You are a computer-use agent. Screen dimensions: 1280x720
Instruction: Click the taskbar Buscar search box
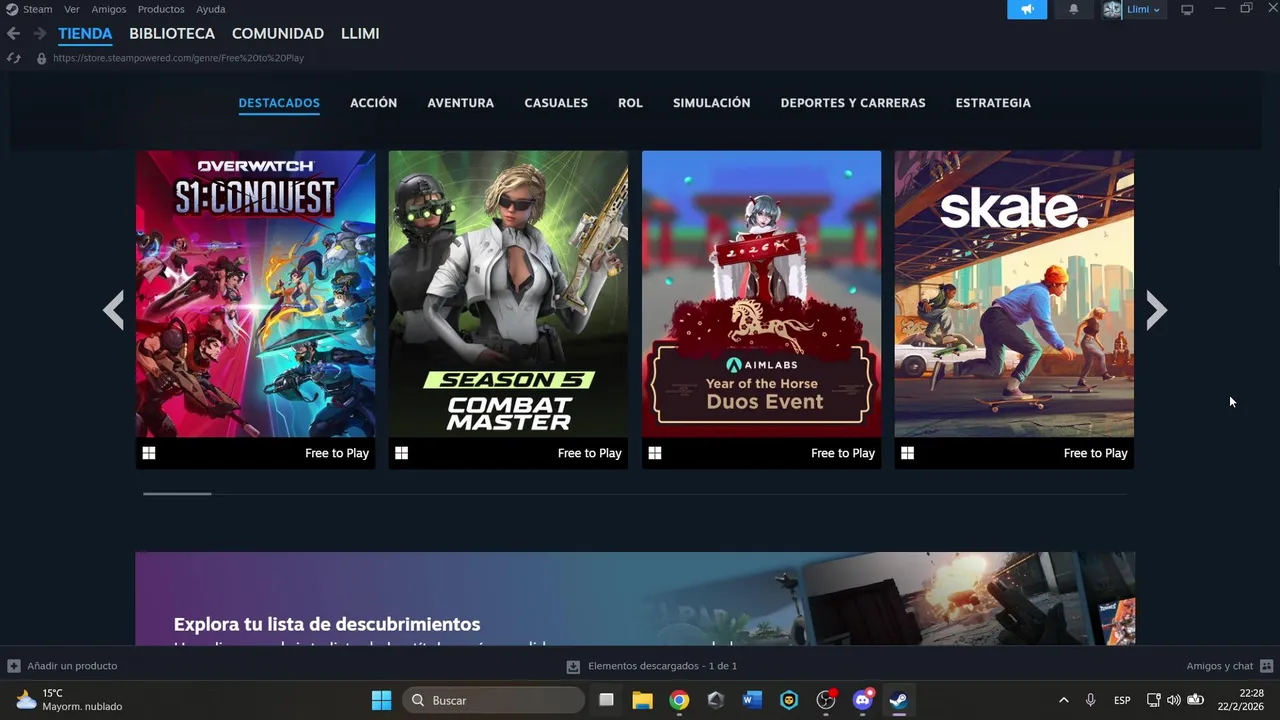(493, 700)
